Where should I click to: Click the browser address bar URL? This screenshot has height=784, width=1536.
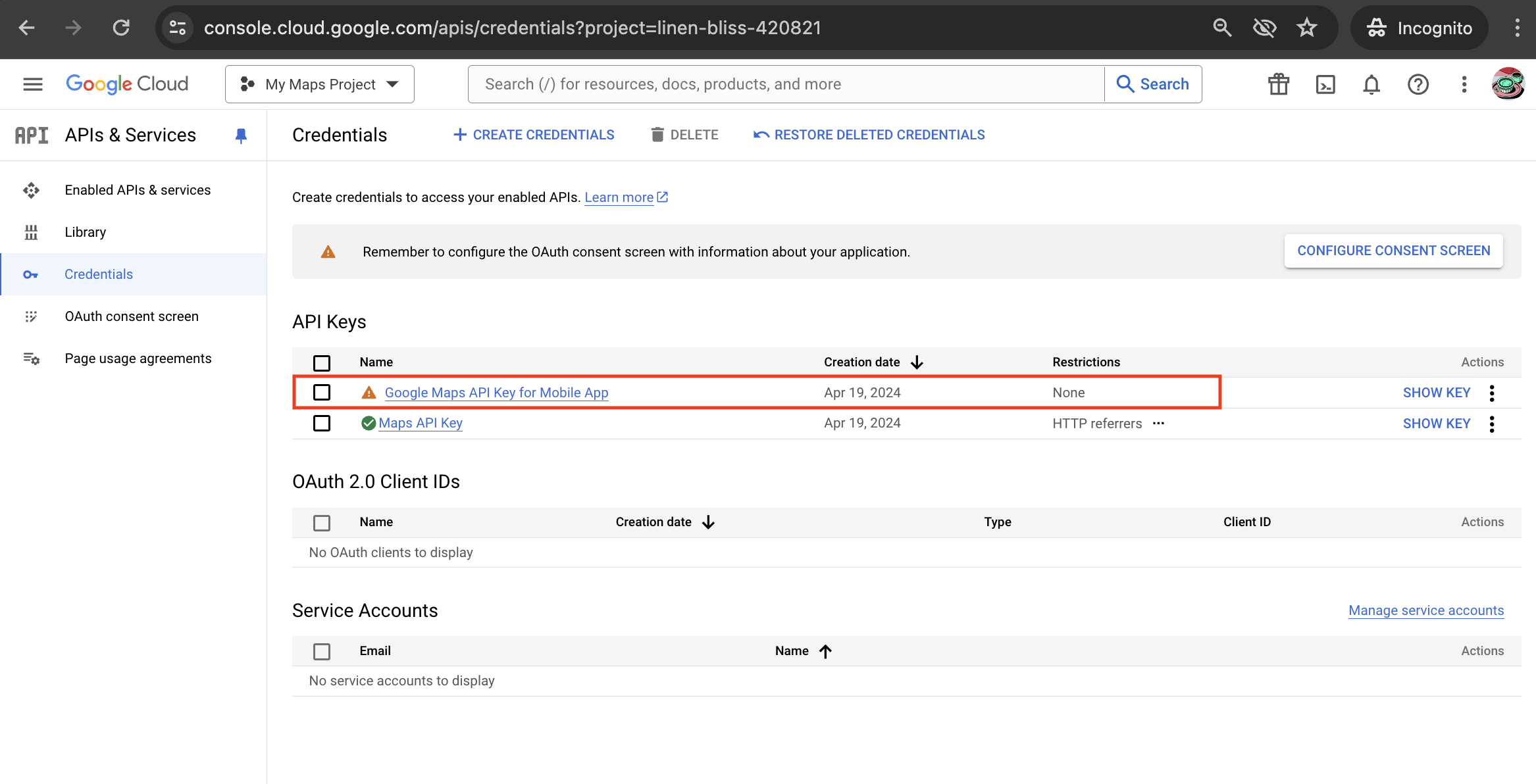click(x=513, y=28)
